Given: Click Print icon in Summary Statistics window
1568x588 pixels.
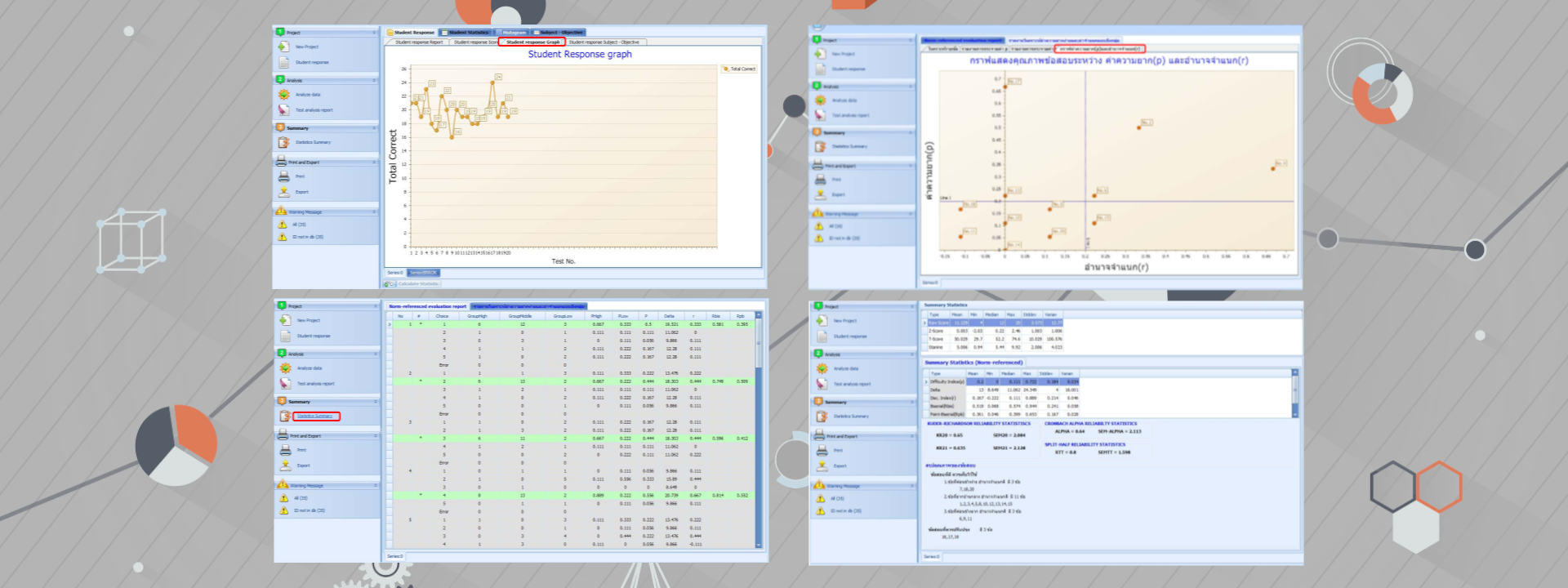Looking at the screenshot, I should coord(821,450).
